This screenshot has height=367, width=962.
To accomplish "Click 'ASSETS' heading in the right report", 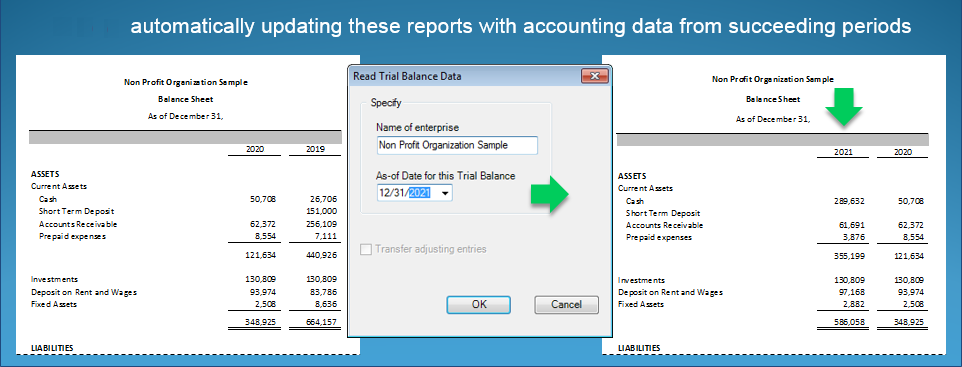I will coord(632,176).
